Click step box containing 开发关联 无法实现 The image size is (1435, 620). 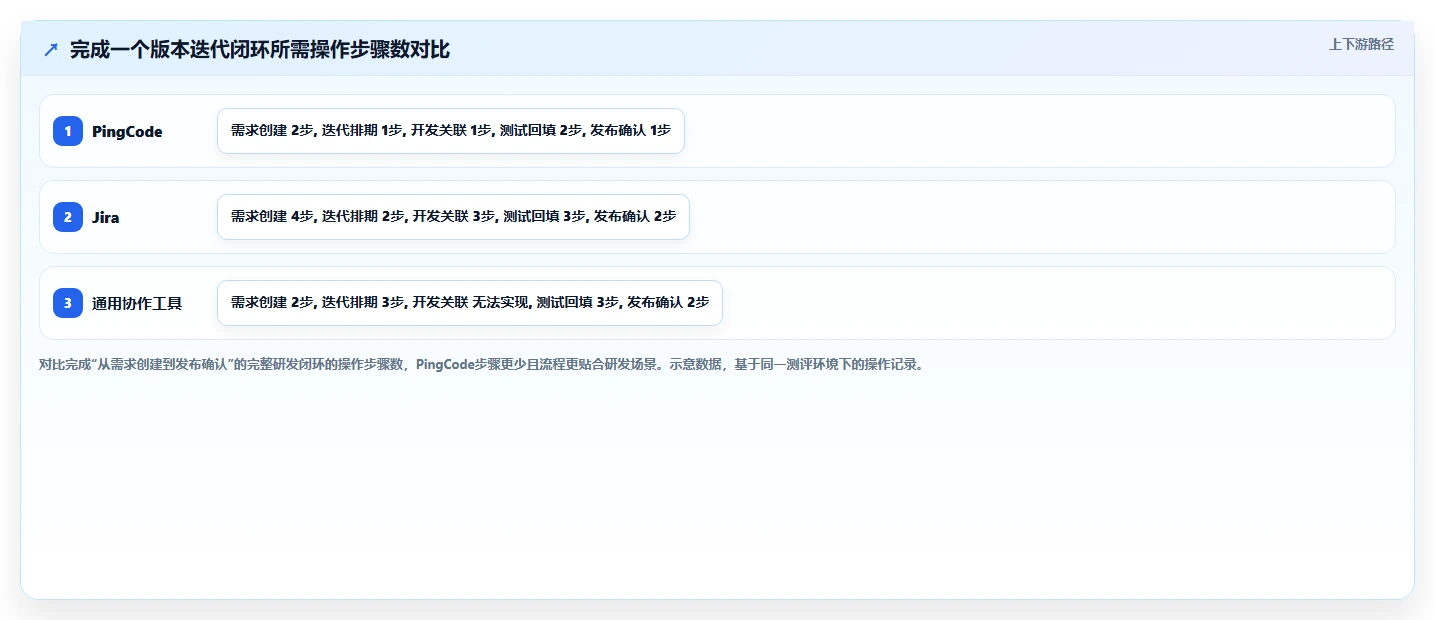pos(470,303)
